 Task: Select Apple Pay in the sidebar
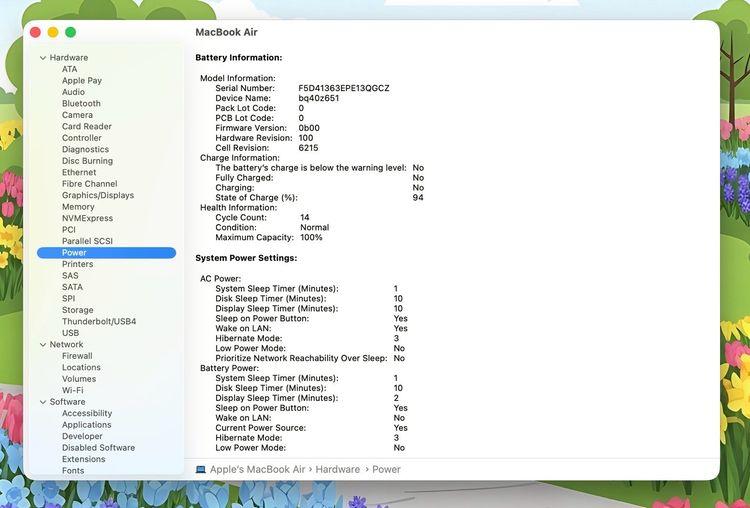click(82, 80)
